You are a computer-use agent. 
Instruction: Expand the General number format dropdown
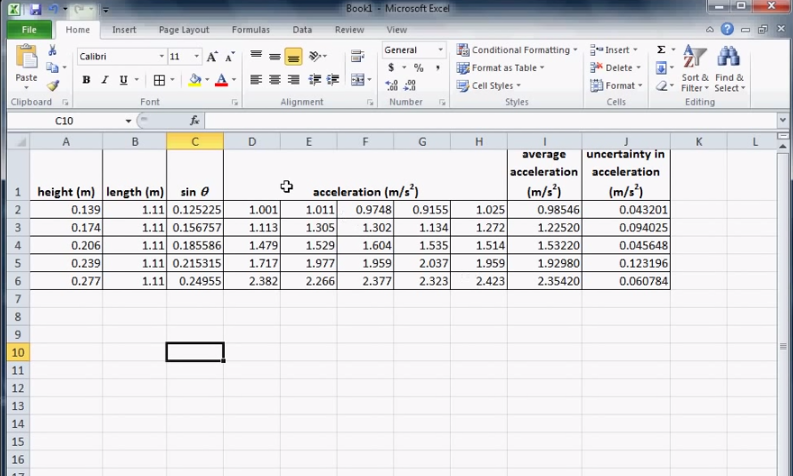point(439,50)
